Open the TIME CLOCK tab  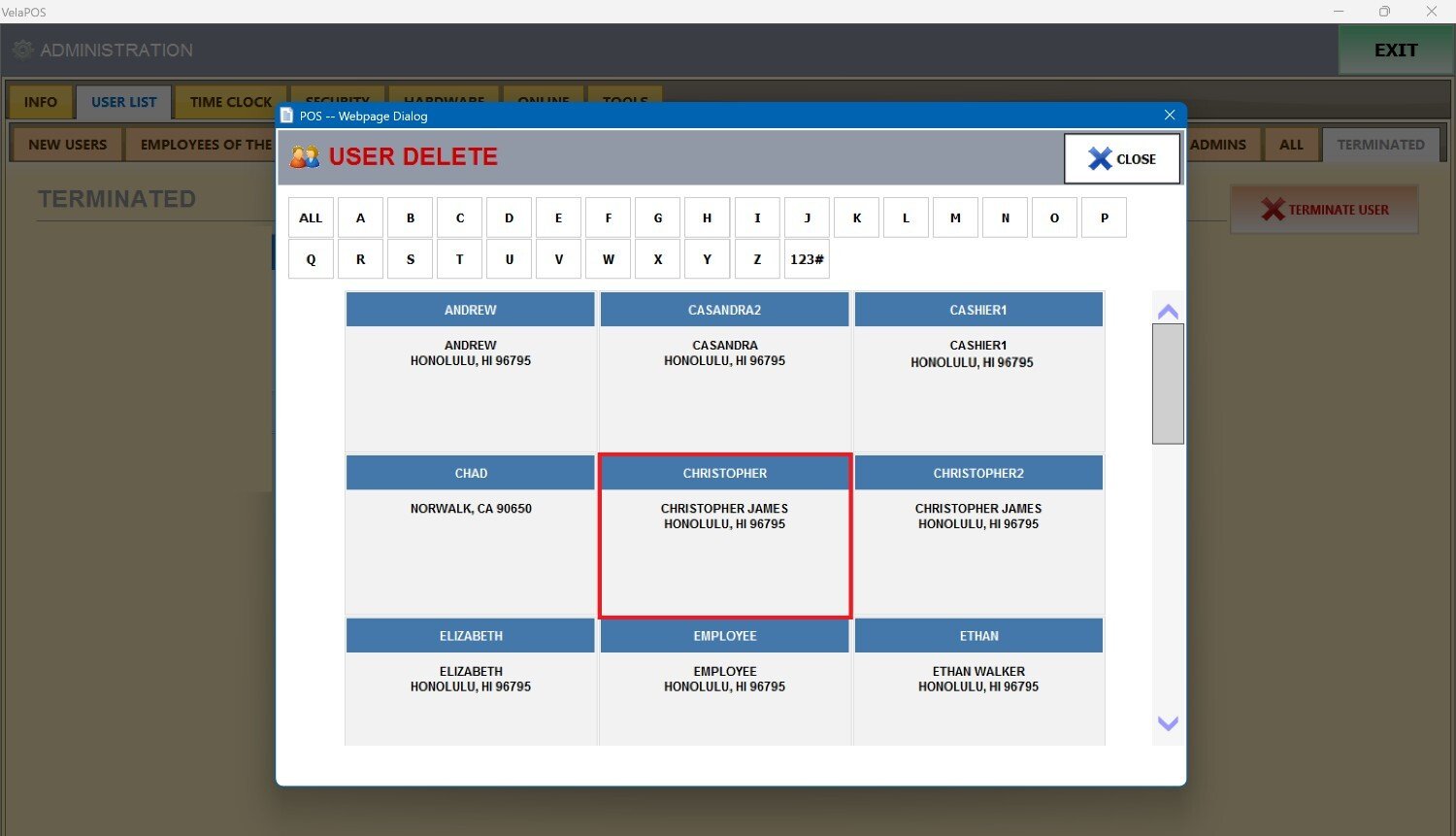pyautogui.click(x=230, y=102)
